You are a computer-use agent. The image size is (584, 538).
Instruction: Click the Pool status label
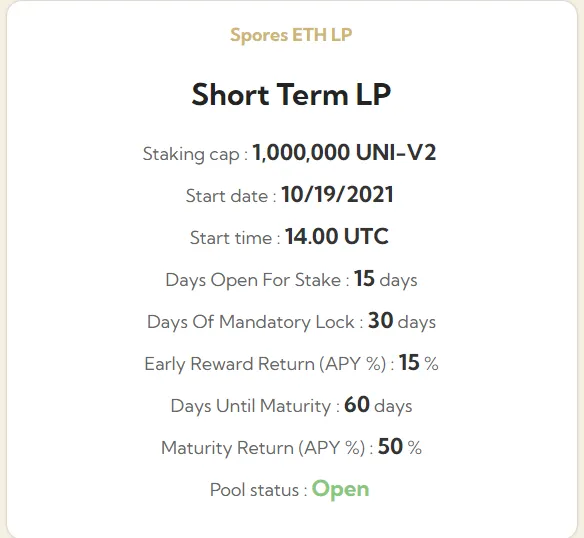(259, 490)
